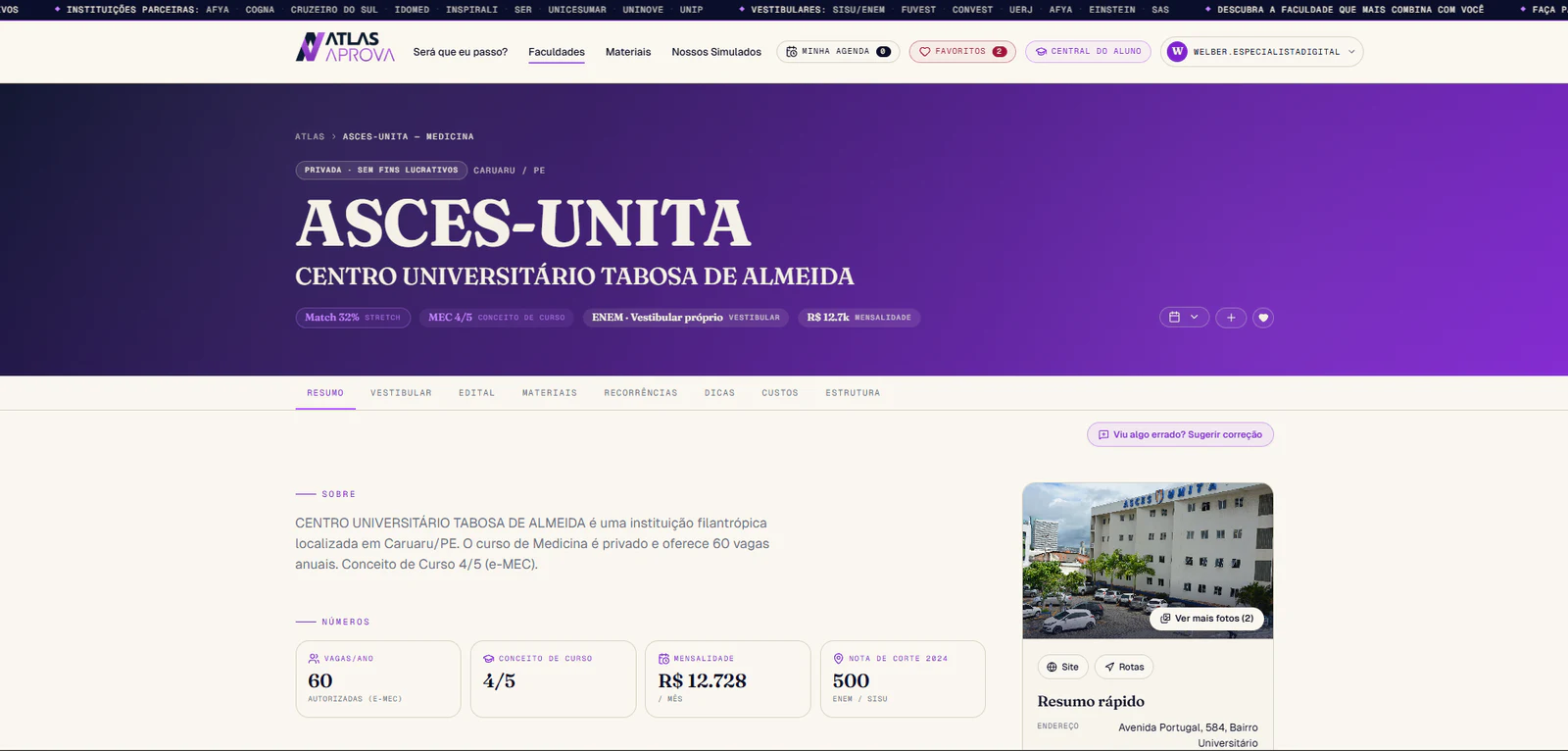Click the MEC 4/5 conceito de curso badge
Viewport: 1568px width, 751px height.
click(497, 318)
